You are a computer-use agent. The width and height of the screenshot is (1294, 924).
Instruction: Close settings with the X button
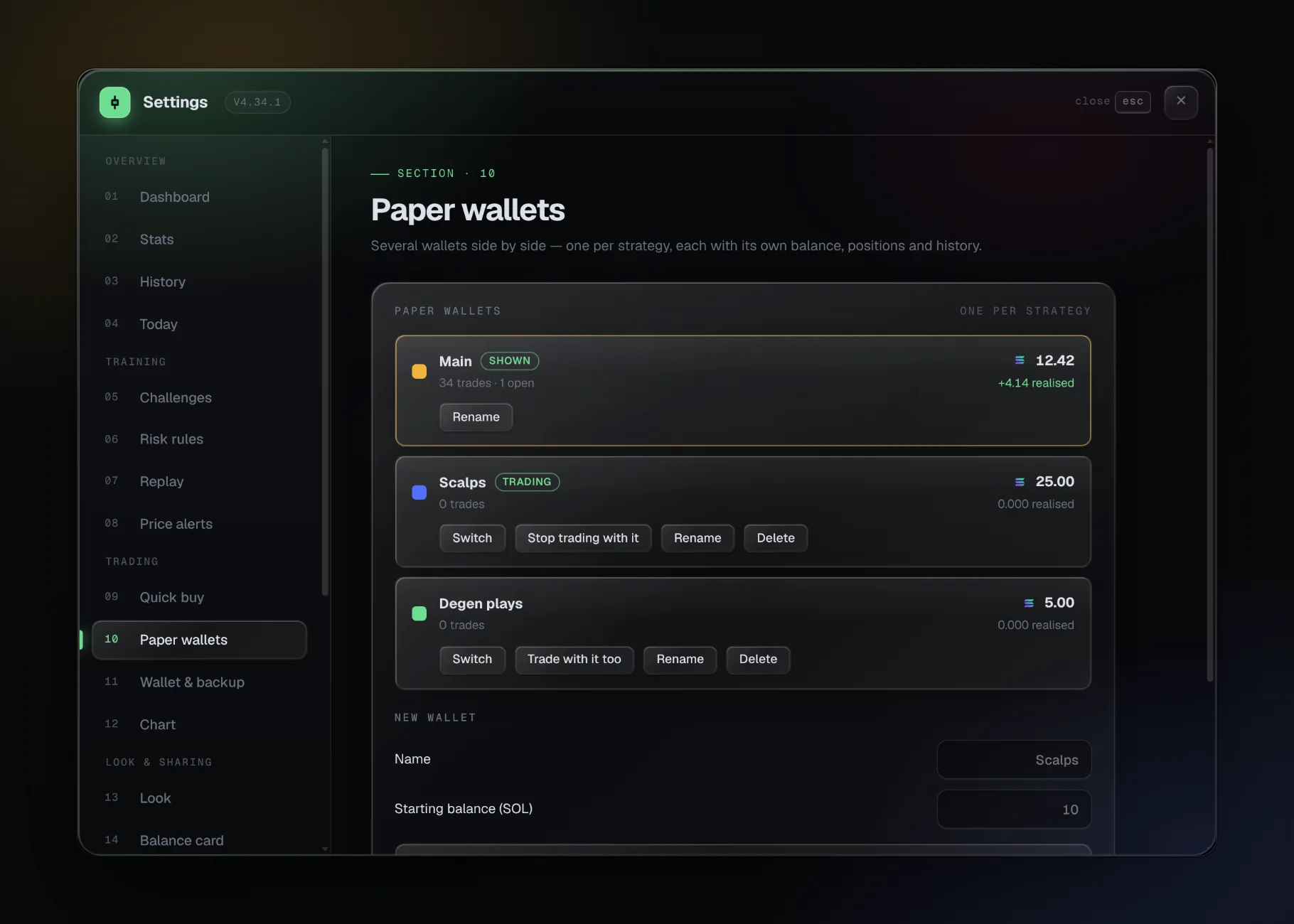pyautogui.click(x=1181, y=102)
